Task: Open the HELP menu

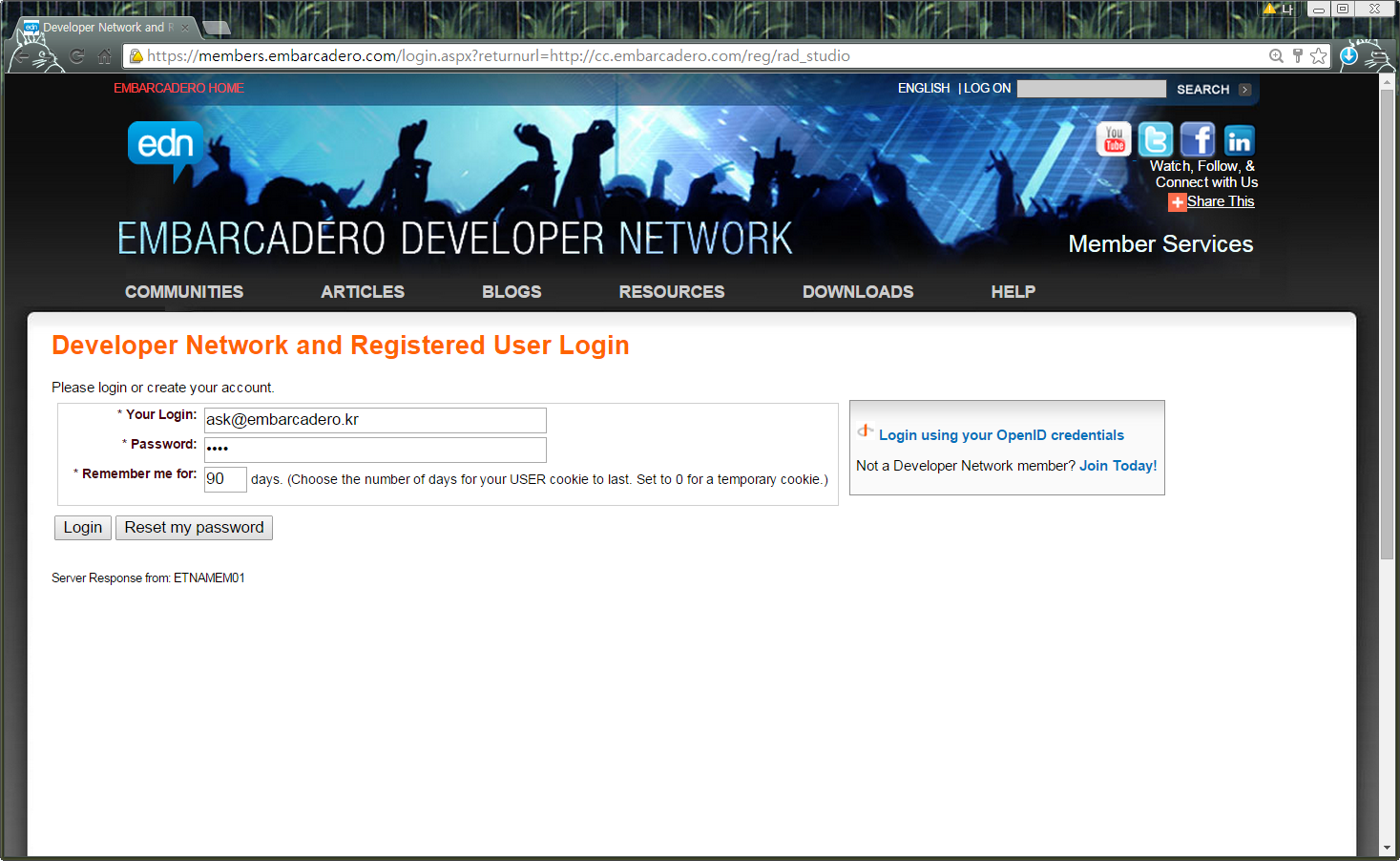Action: click(1013, 292)
